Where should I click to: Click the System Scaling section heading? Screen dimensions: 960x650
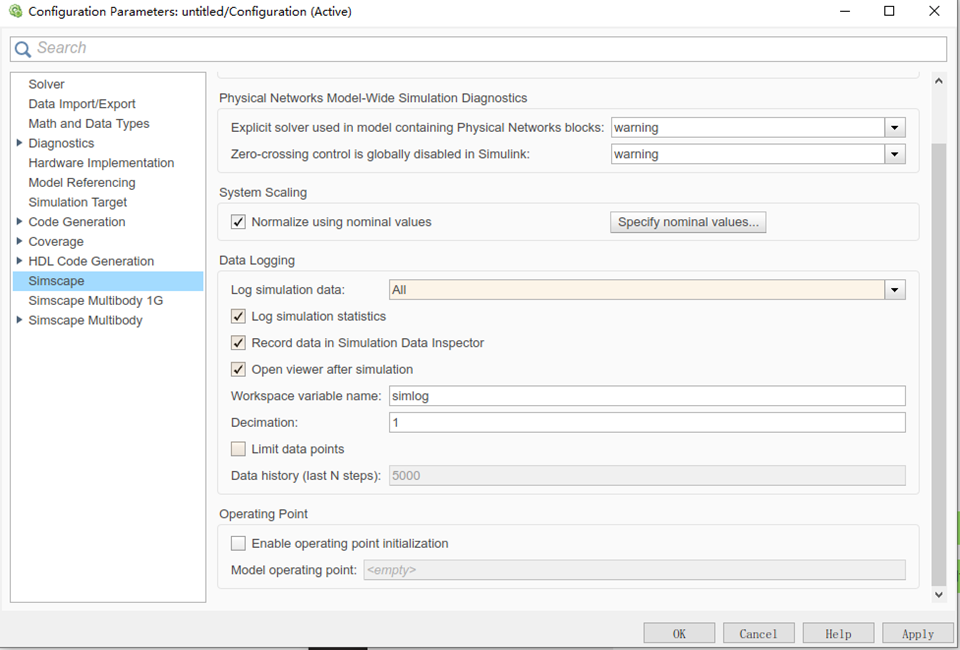tap(263, 192)
